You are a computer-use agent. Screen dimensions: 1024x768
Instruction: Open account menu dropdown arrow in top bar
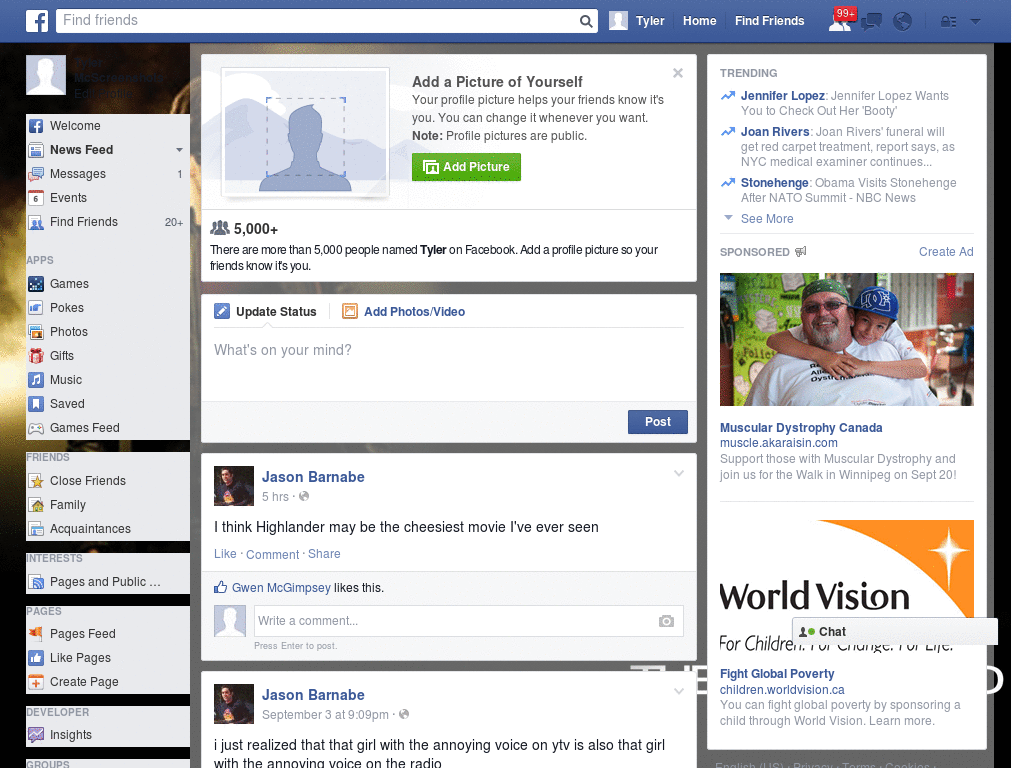tap(976, 21)
